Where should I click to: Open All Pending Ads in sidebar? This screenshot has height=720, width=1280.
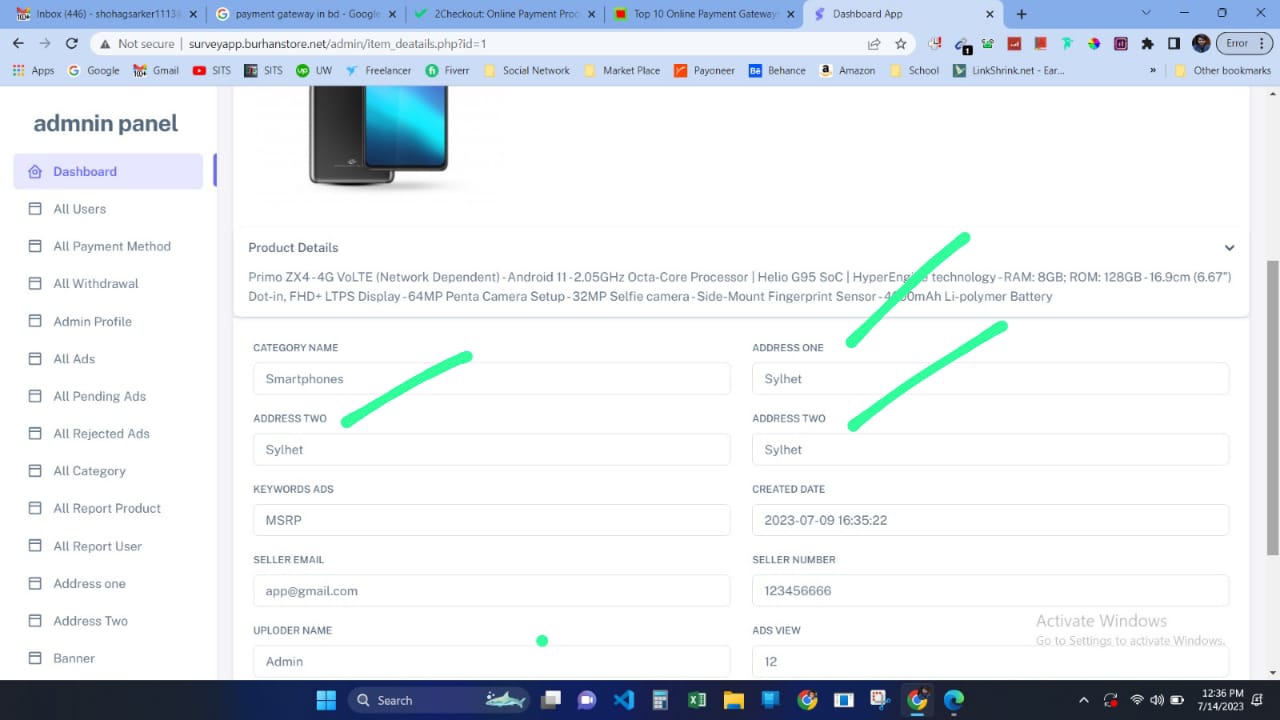99,396
